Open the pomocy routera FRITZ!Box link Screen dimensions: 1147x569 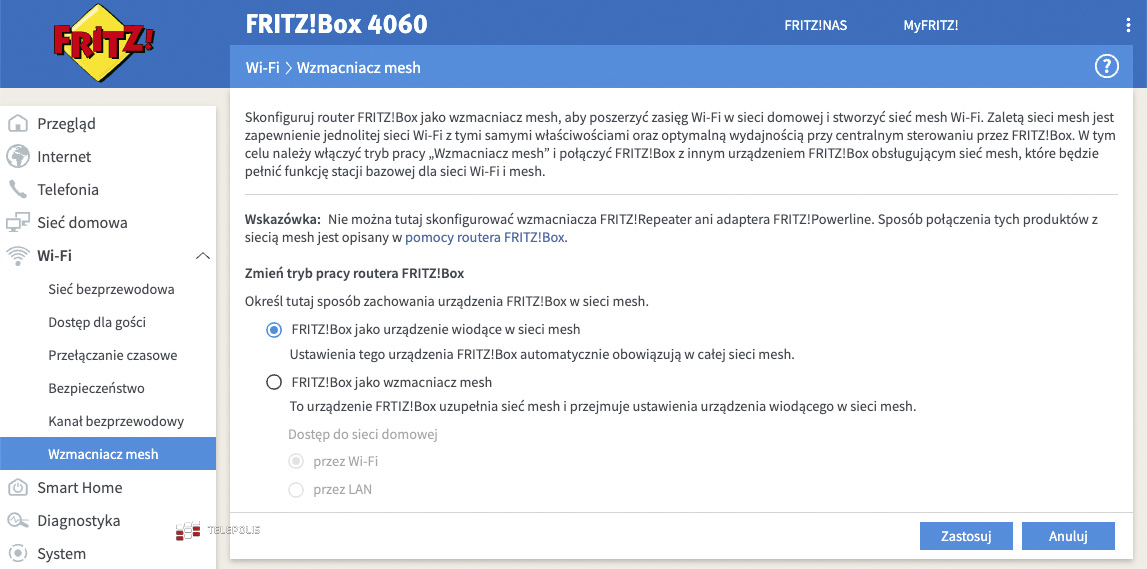click(x=485, y=238)
